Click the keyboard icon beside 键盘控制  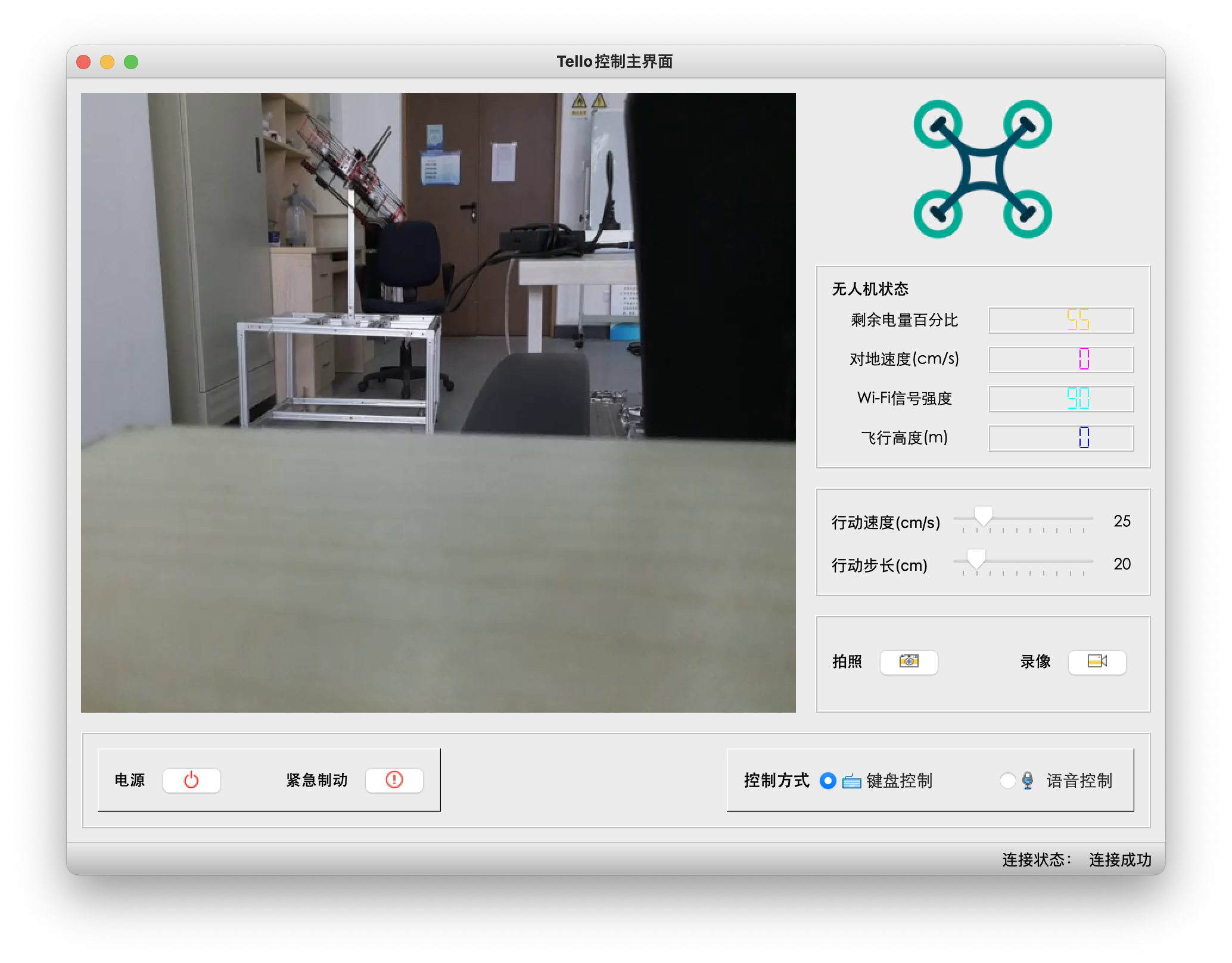tap(851, 781)
